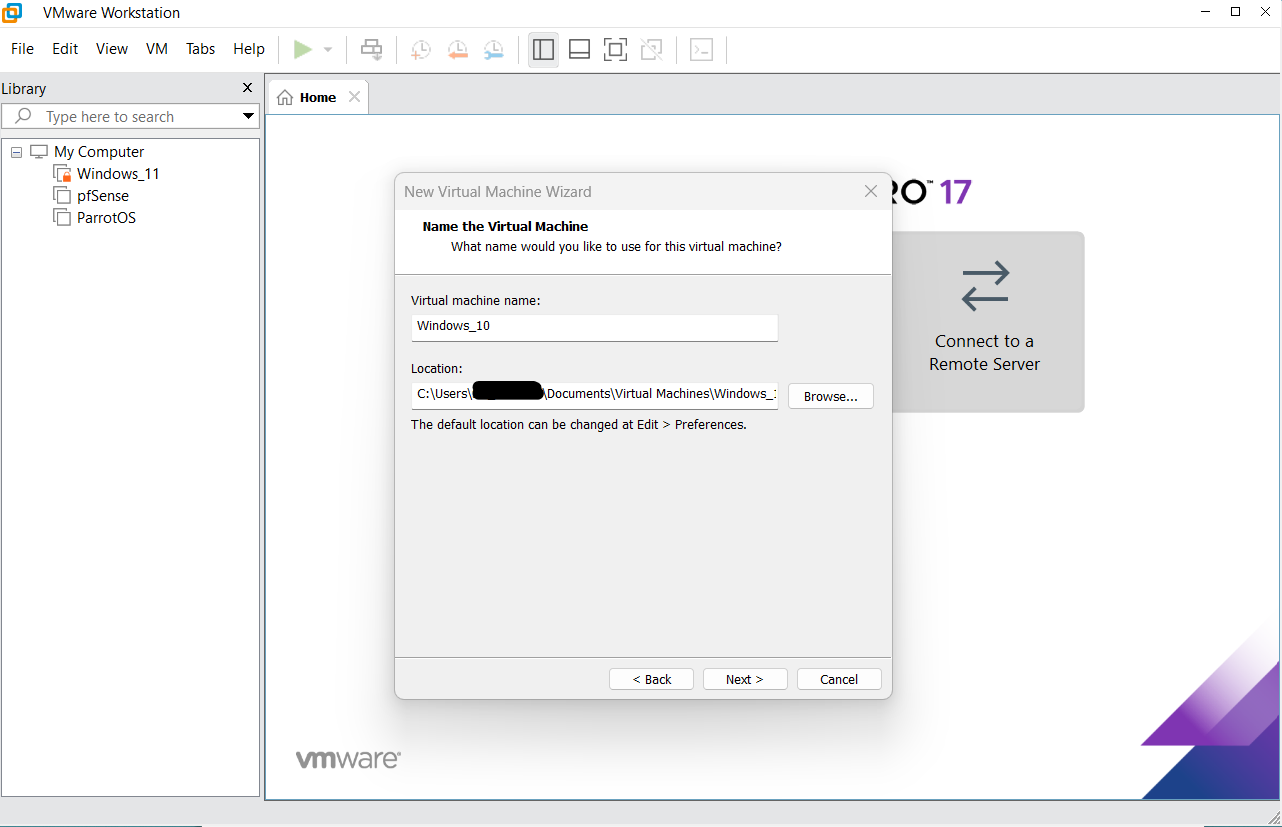Image resolution: width=1282 pixels, height=827 pixels.
Task: Click the Virtual machine name field
Action: (594, 327)
